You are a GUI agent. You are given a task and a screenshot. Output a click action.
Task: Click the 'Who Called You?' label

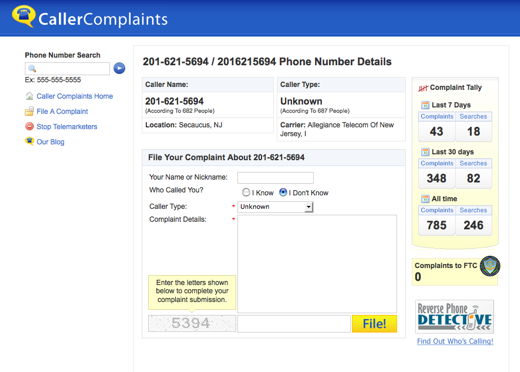(176, 190)
